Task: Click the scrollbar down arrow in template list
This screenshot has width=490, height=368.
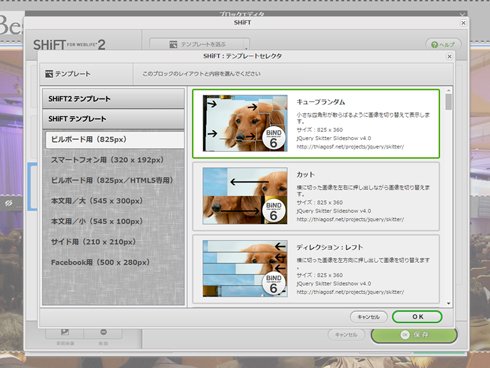Action: click(x=449, y=303)
